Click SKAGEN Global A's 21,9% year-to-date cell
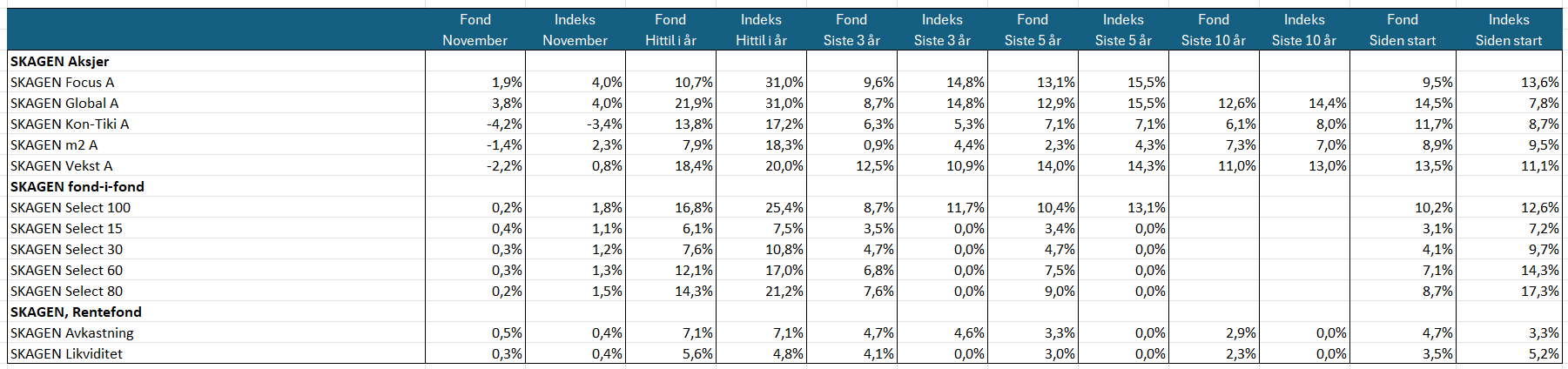Image resolution: width=1568 pixels, height=369 pixels. (694, 103)
